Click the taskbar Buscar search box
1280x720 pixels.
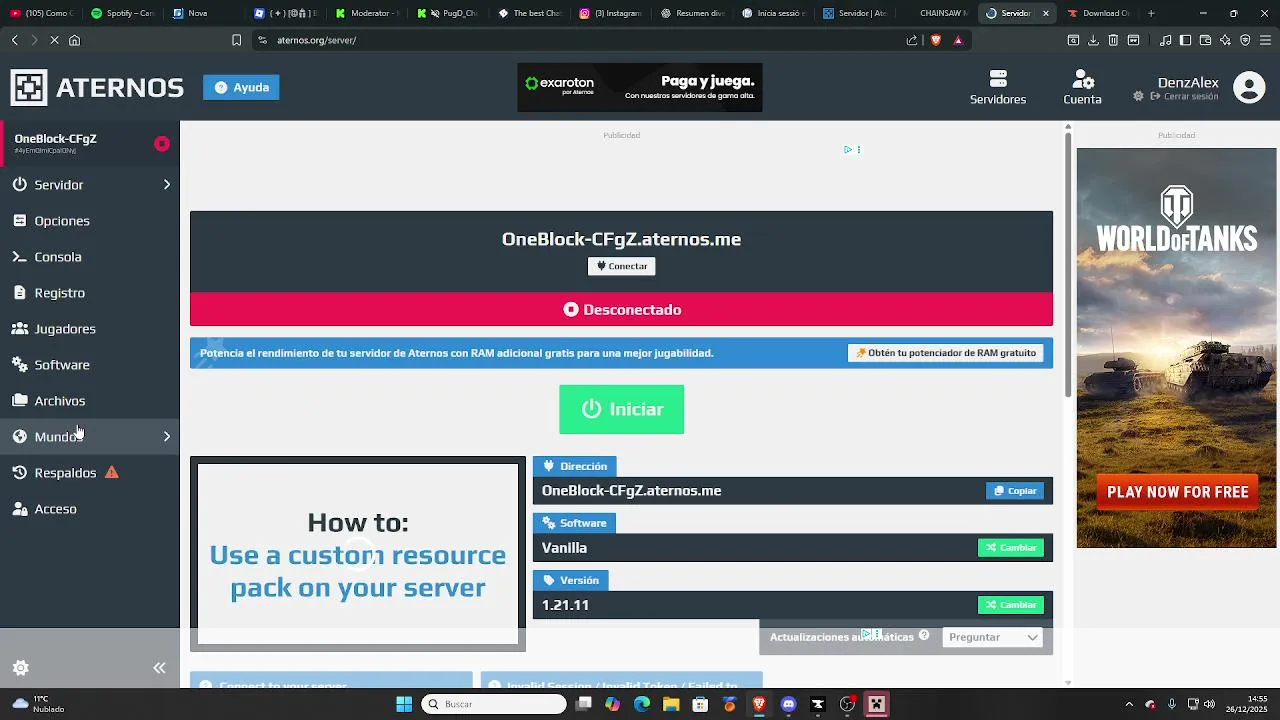[x=494, y=704]
